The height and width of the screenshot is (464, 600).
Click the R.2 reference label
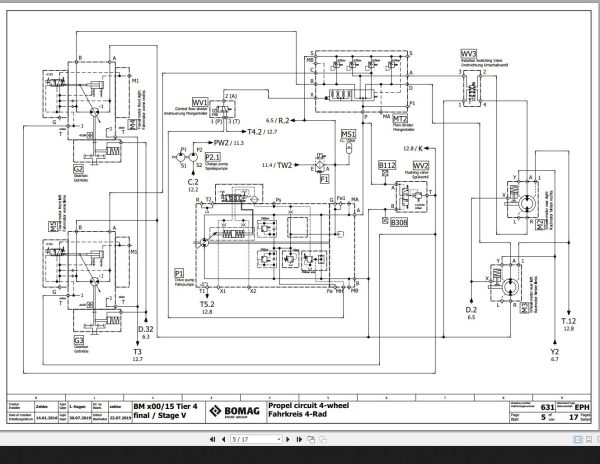click(284, 120)
